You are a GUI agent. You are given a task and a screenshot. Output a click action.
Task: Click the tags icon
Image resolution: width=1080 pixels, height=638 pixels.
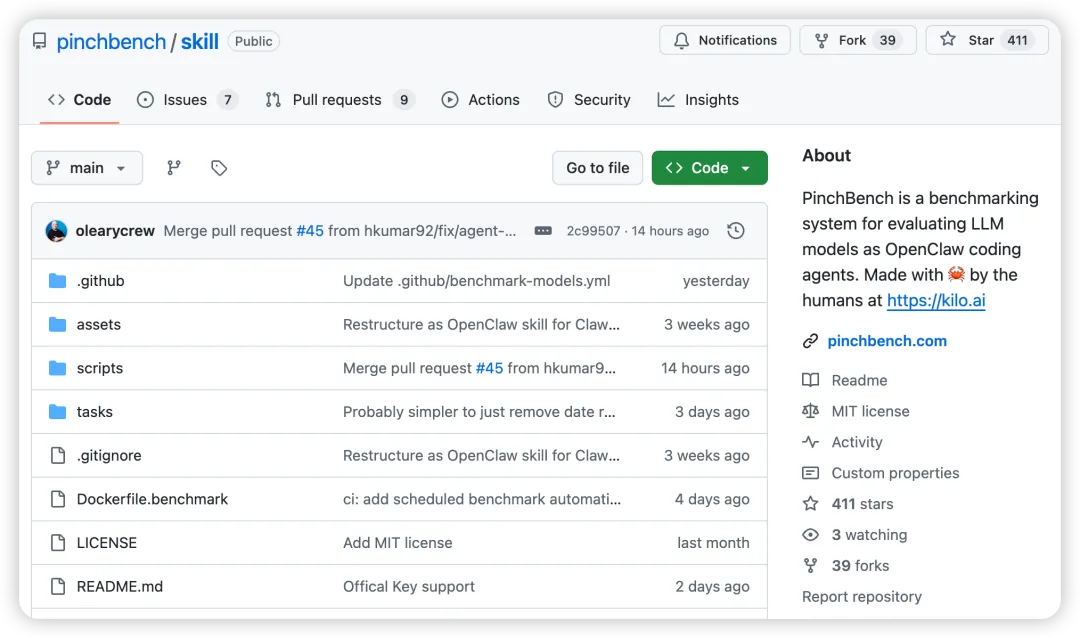coord(219,168)
